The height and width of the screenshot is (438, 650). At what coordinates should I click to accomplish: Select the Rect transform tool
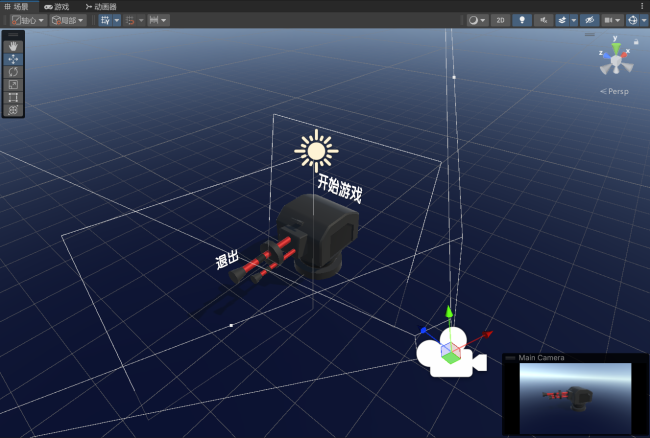[x=13, y=98]
